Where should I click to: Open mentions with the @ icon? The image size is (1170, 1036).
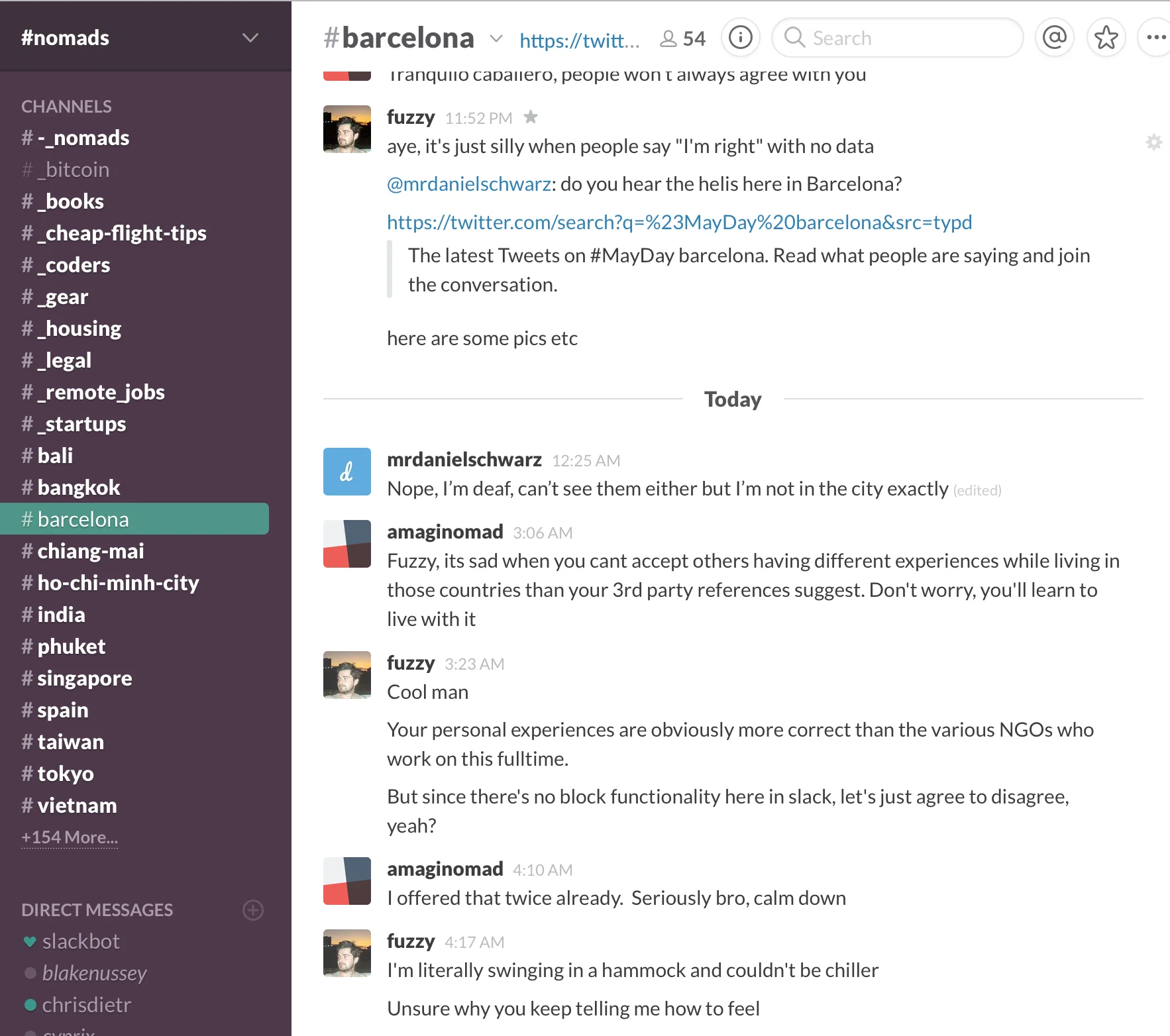coord(1054,38)
